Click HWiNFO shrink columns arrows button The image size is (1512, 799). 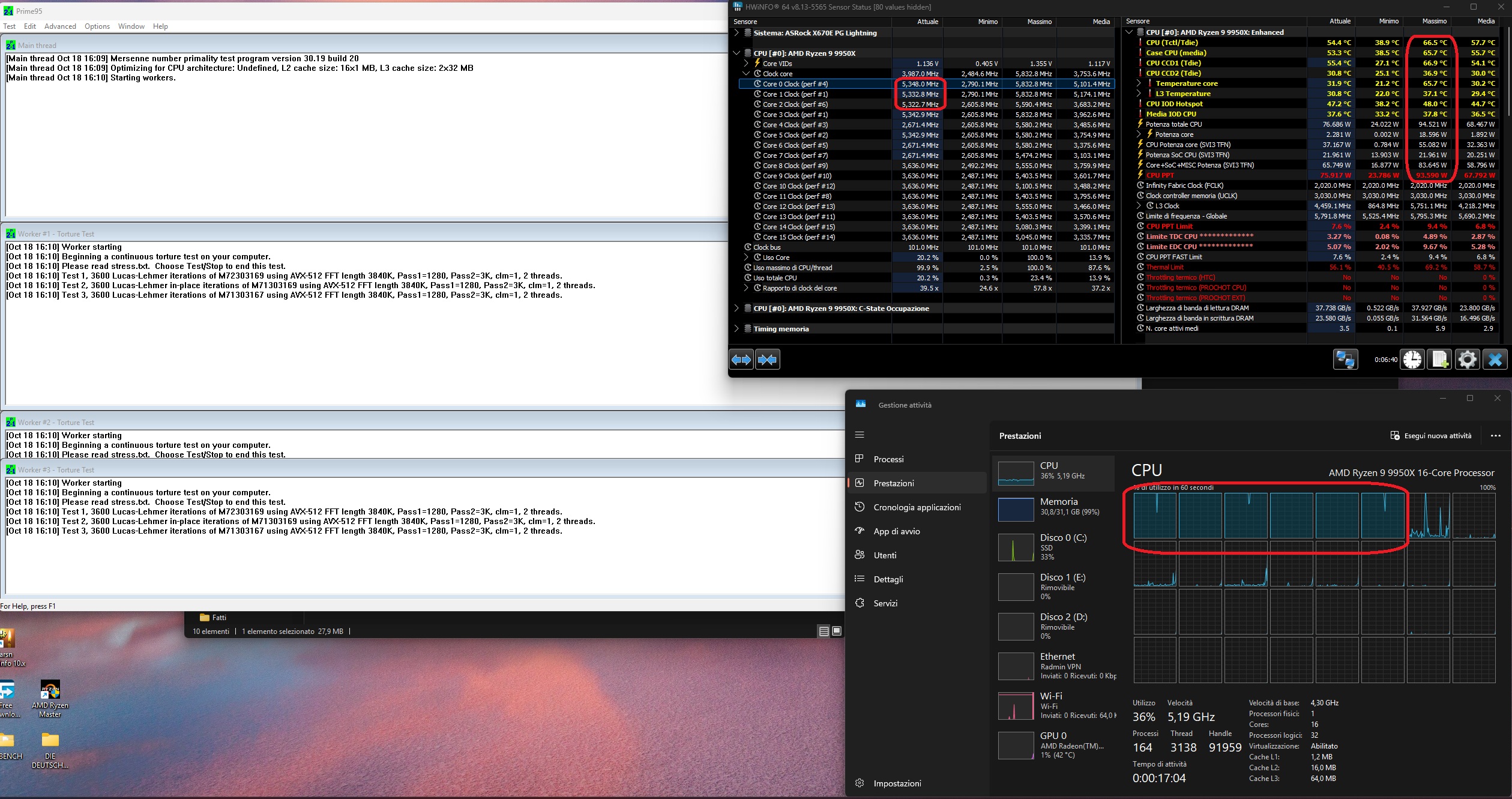(768, 360)
